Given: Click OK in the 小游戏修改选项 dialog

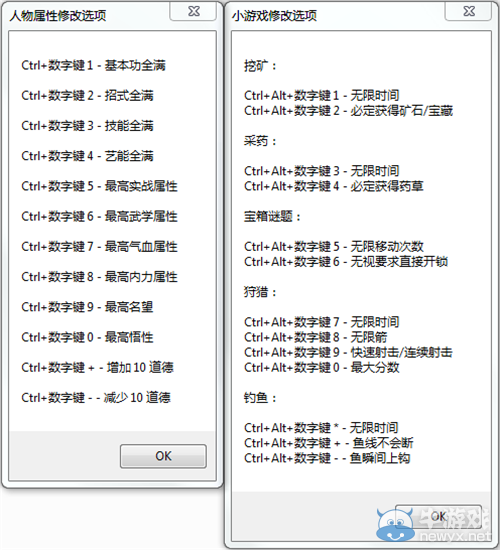Looking at the screenshot, I should [x=438, y=516].
